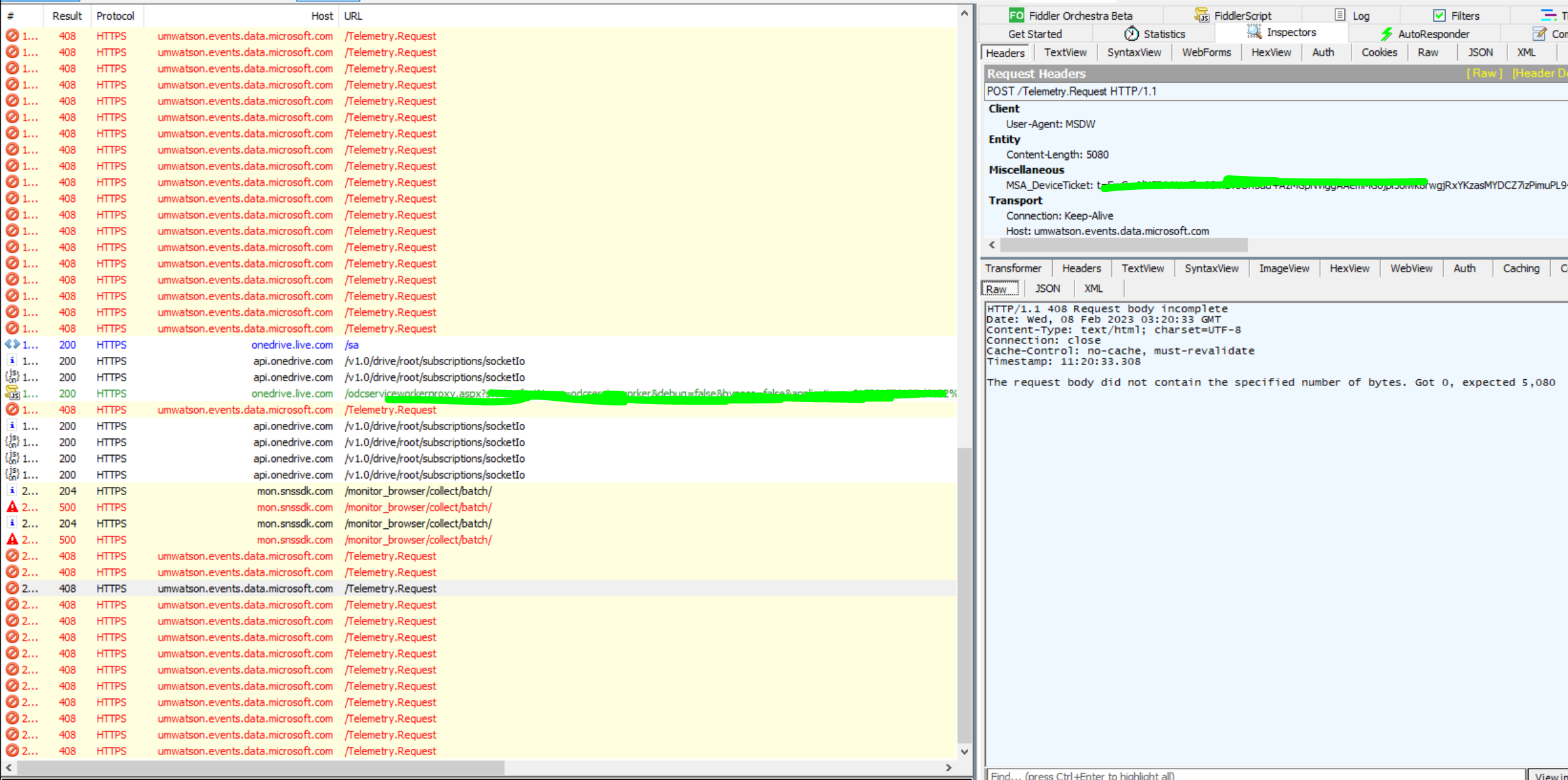Switch to the Cookies inspector tab
Screen dimensions: 1568x780
point(1379,52)
